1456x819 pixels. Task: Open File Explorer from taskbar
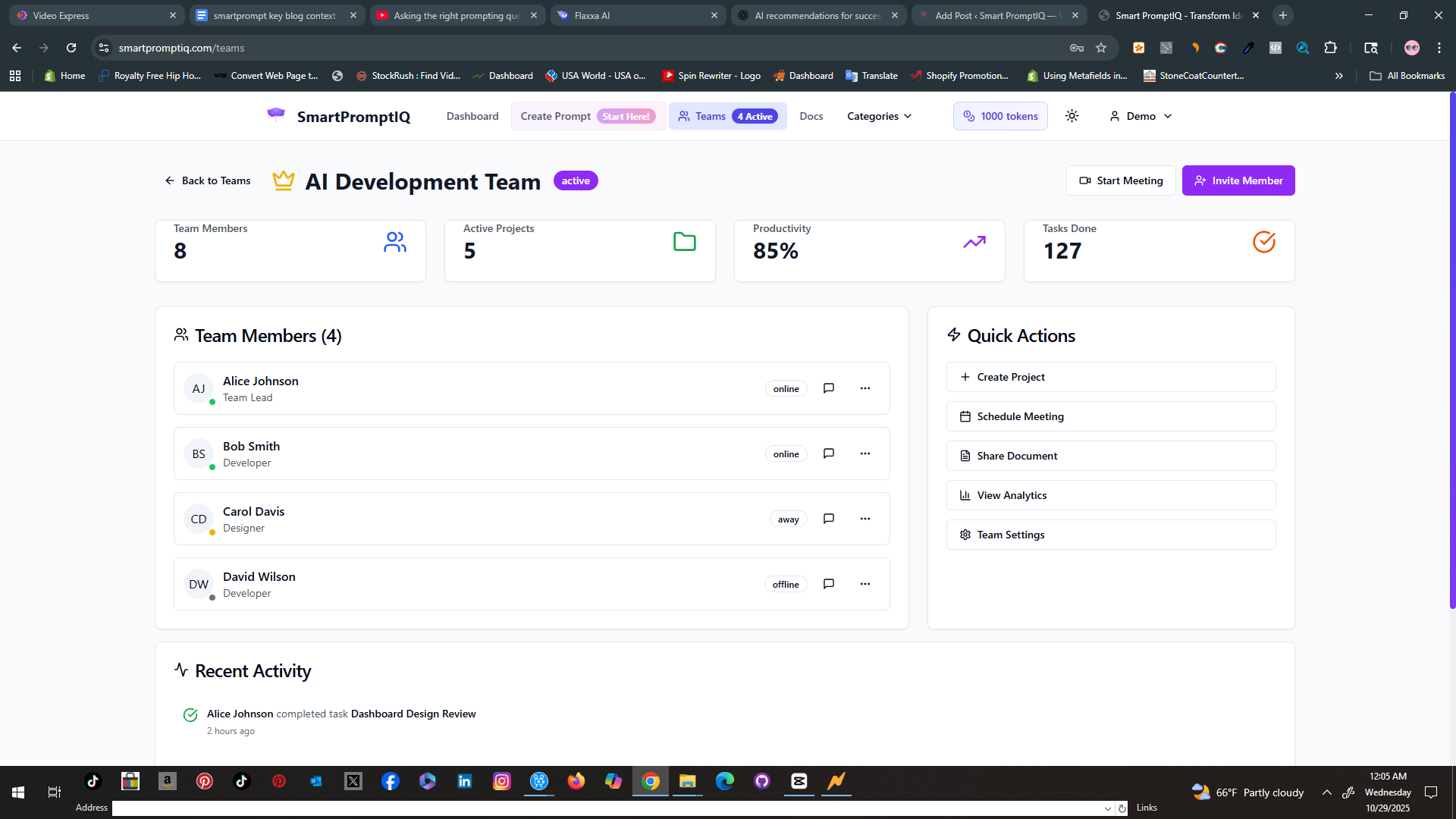[x=688, y=781]
